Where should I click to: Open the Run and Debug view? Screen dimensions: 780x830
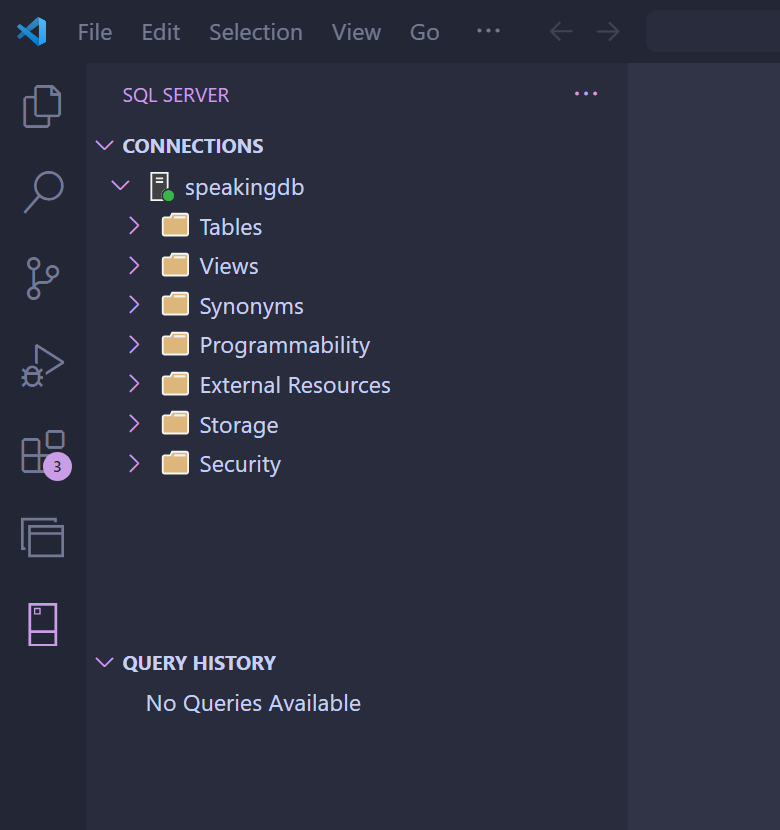tap(42, 366)
